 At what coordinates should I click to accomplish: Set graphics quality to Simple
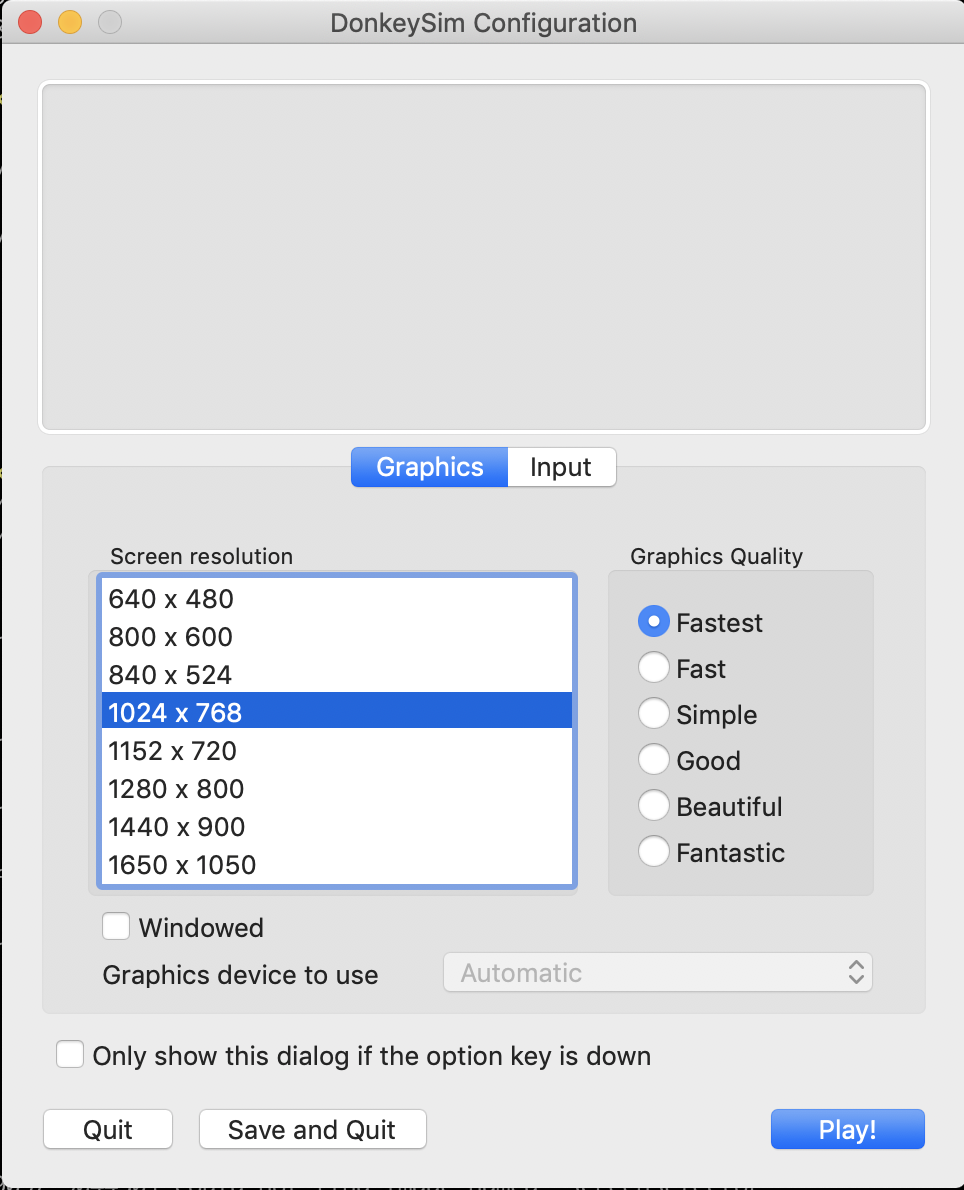click(654, 714)
